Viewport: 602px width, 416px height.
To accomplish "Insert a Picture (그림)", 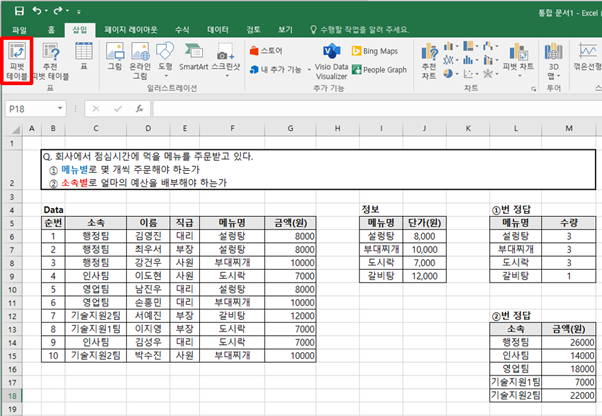I will [x=114, y=56].
